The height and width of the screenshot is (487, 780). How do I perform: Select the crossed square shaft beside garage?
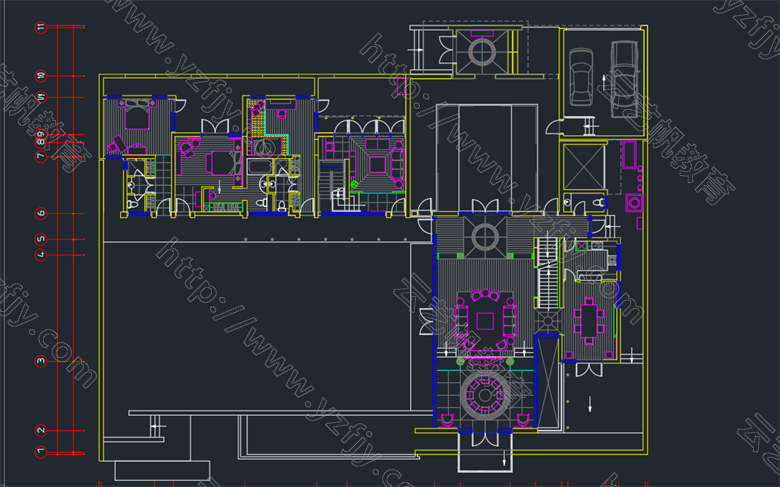pos(584,168)
